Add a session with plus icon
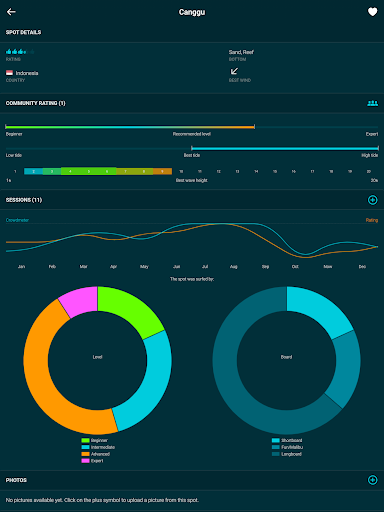Screen dimensions: 384x512 [x=372, y=200]
